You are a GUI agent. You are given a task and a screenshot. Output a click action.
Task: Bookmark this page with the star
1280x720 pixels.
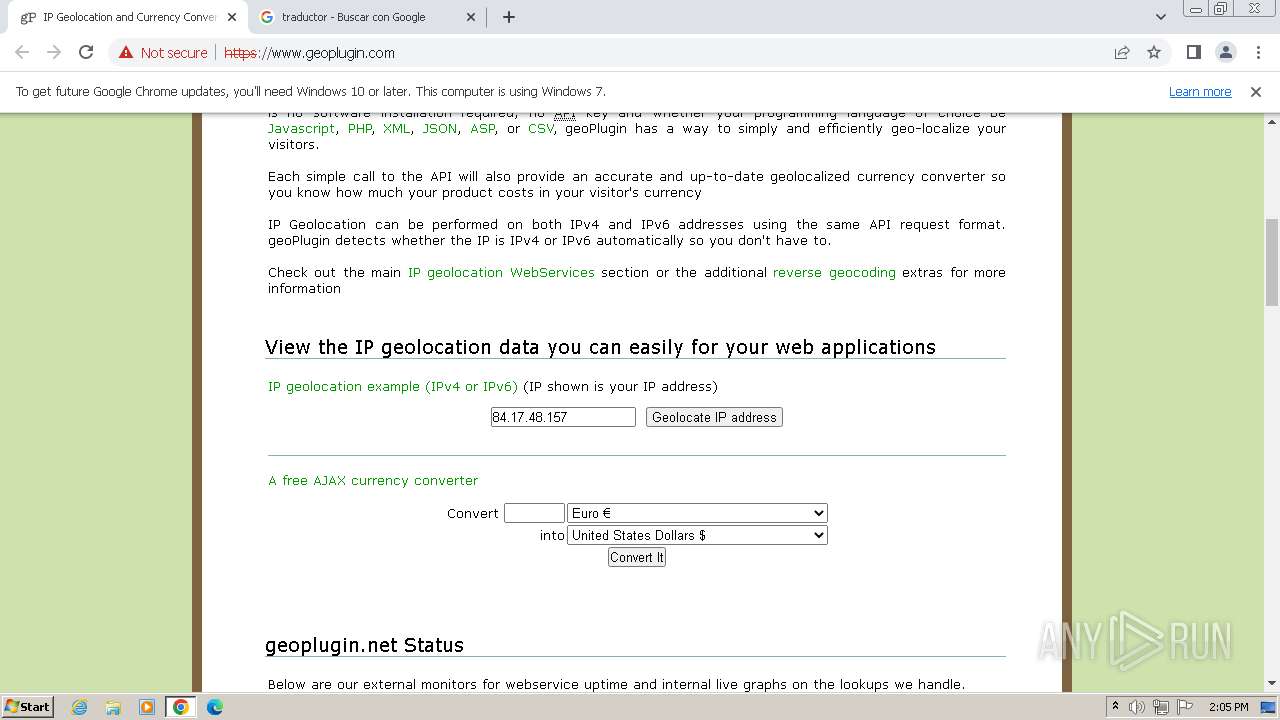point(1154,53)
